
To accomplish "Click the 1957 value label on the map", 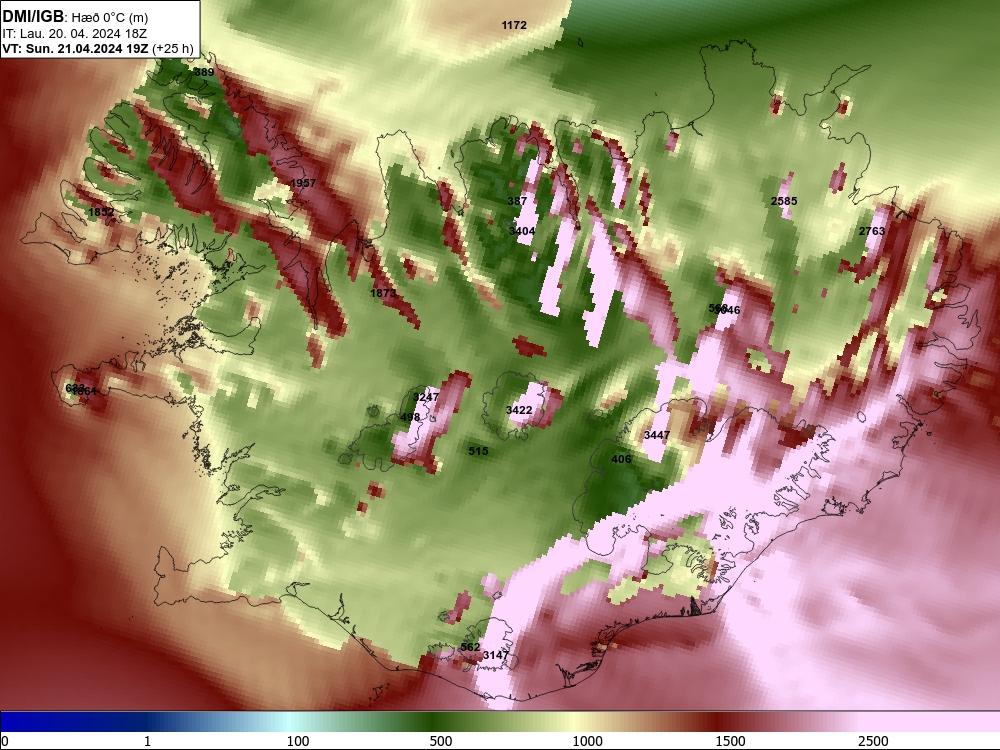I will (303, 183).
